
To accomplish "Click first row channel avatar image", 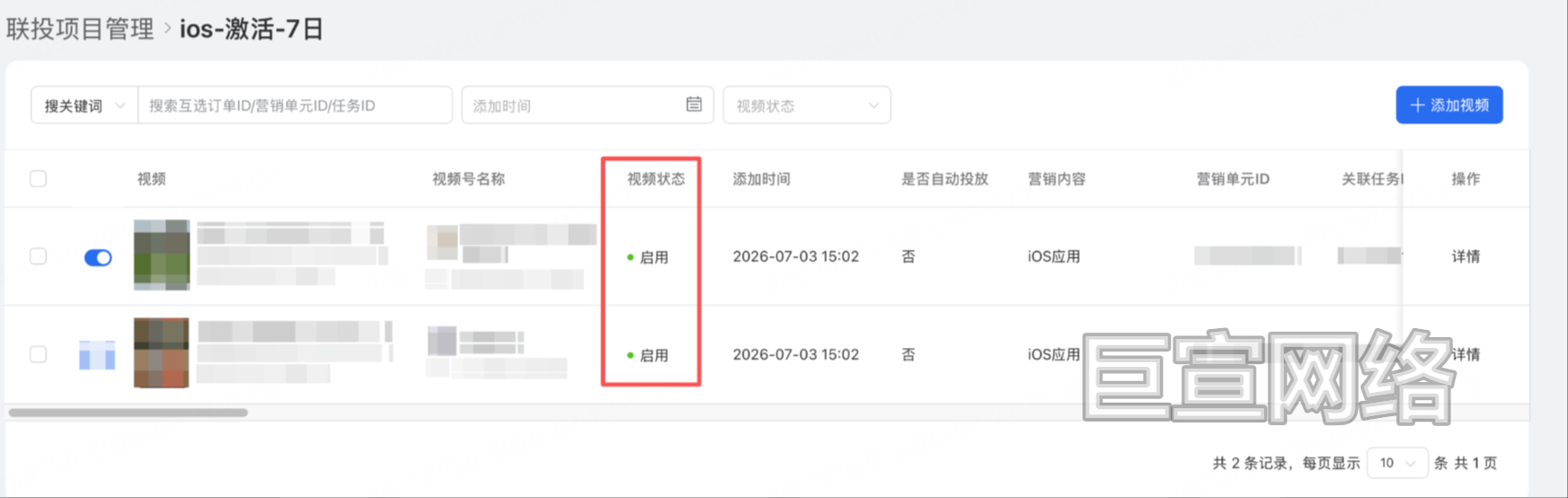I will point(442,243).
